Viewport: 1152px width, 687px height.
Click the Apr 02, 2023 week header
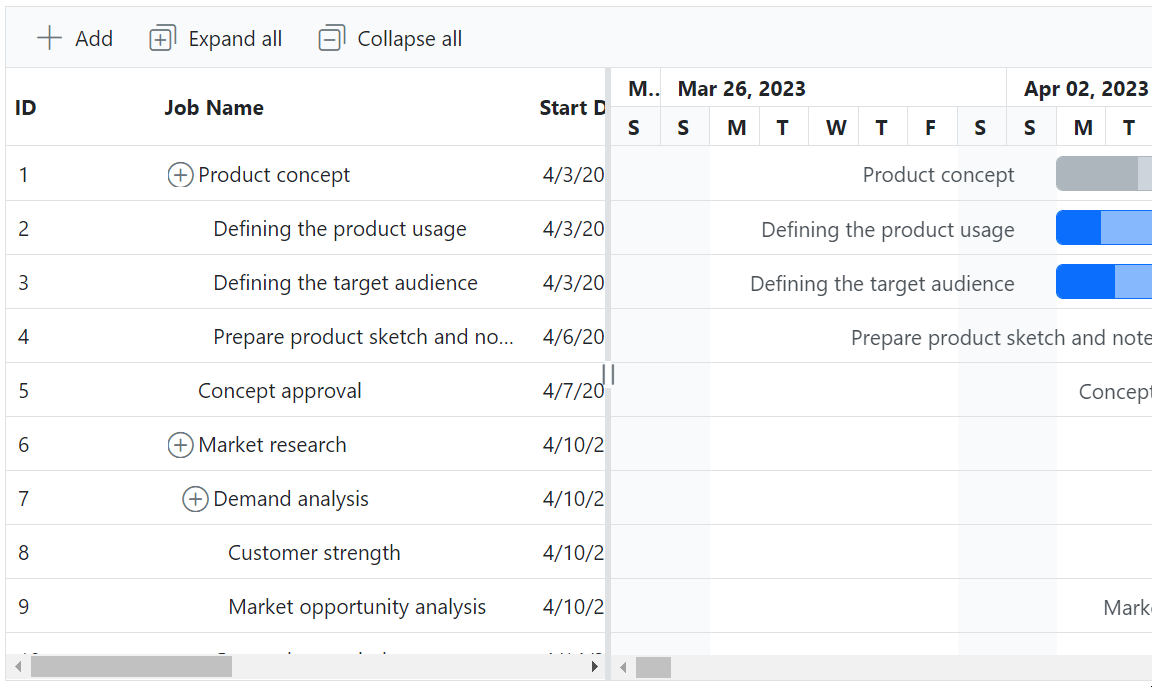point(1085,89)
